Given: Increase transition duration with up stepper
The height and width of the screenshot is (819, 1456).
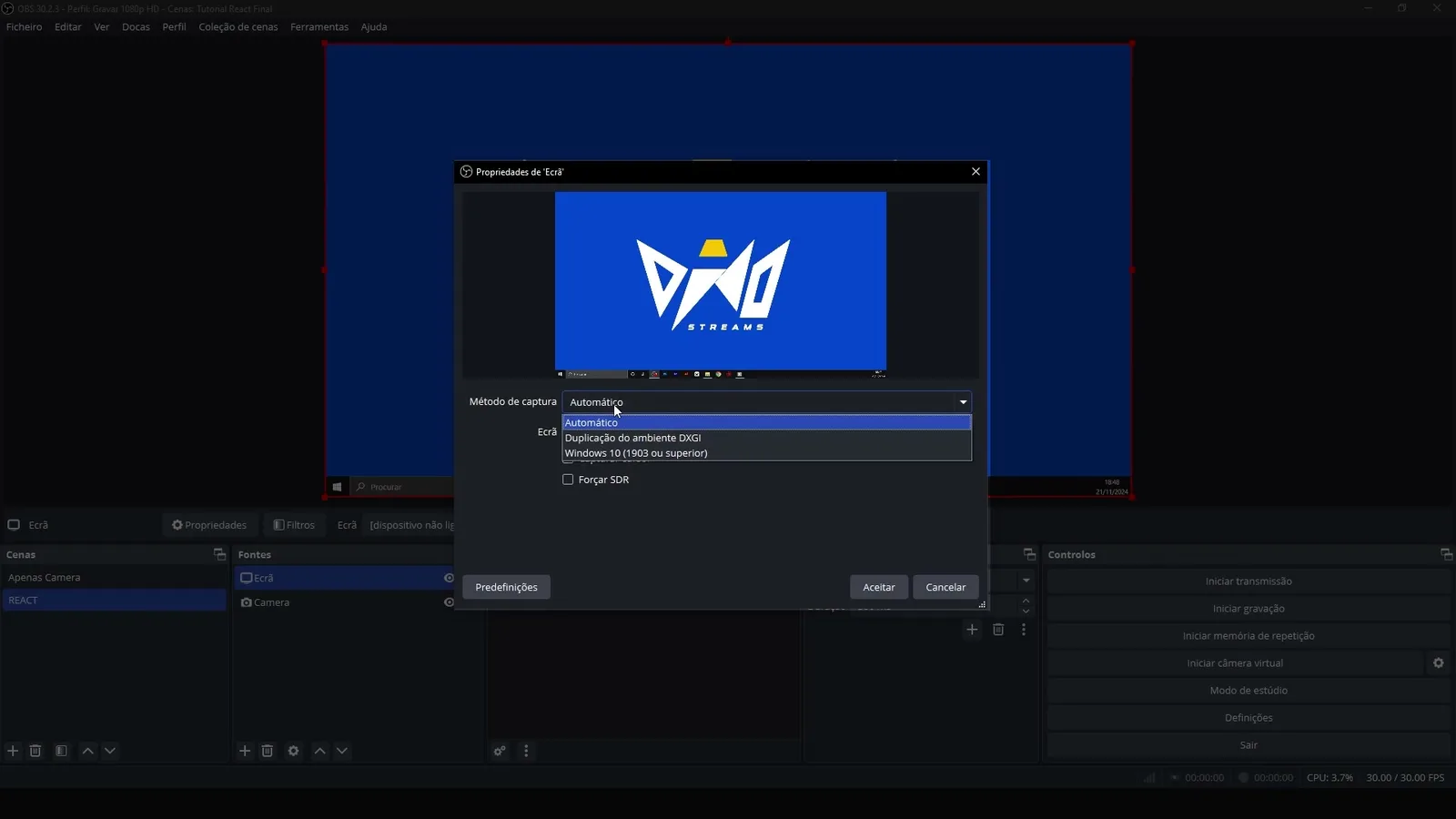Looking at the screenshot, I should (1026, 601).
